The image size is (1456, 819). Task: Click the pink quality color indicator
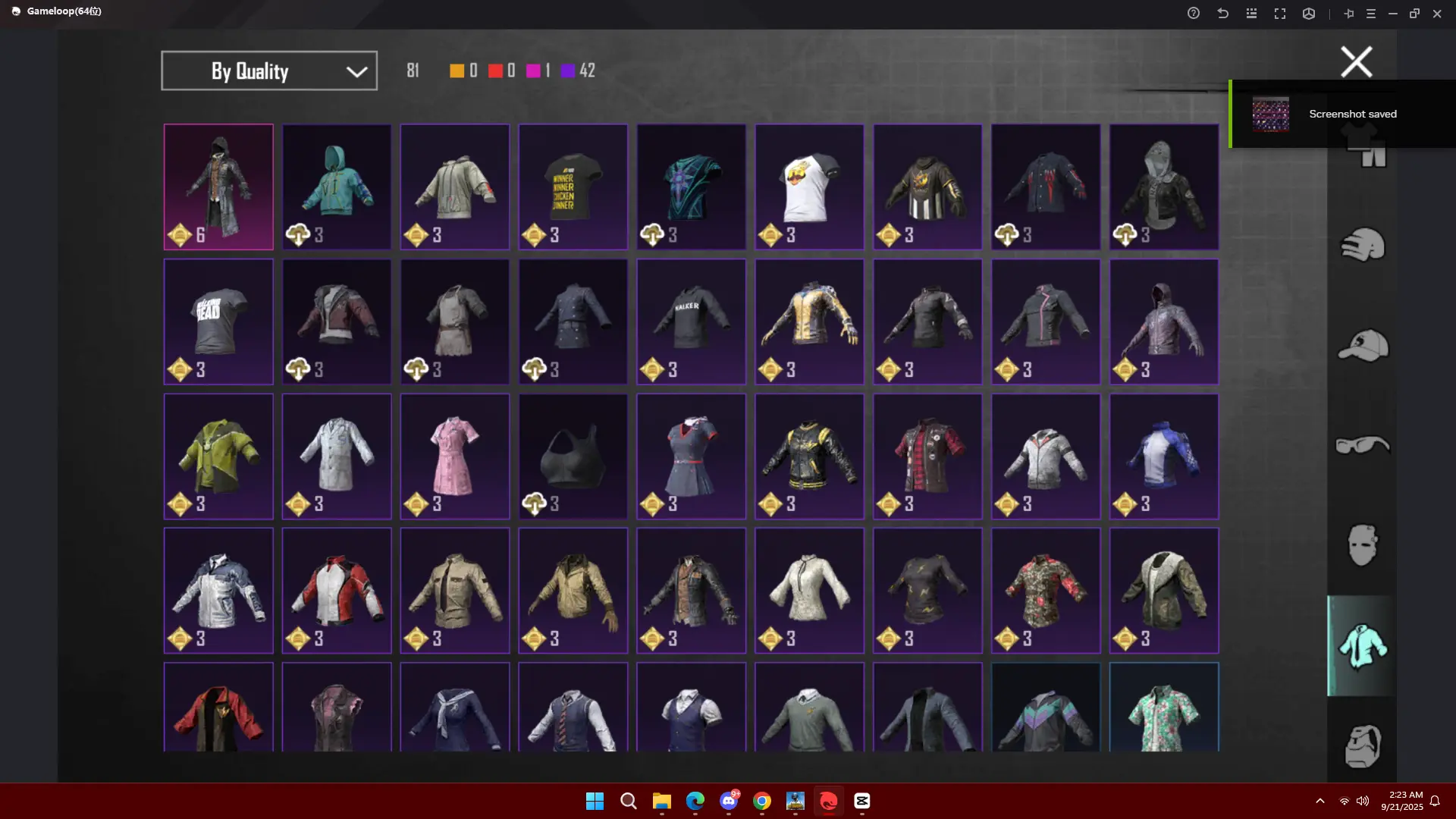pyautogui.click(x=533, y=71)
